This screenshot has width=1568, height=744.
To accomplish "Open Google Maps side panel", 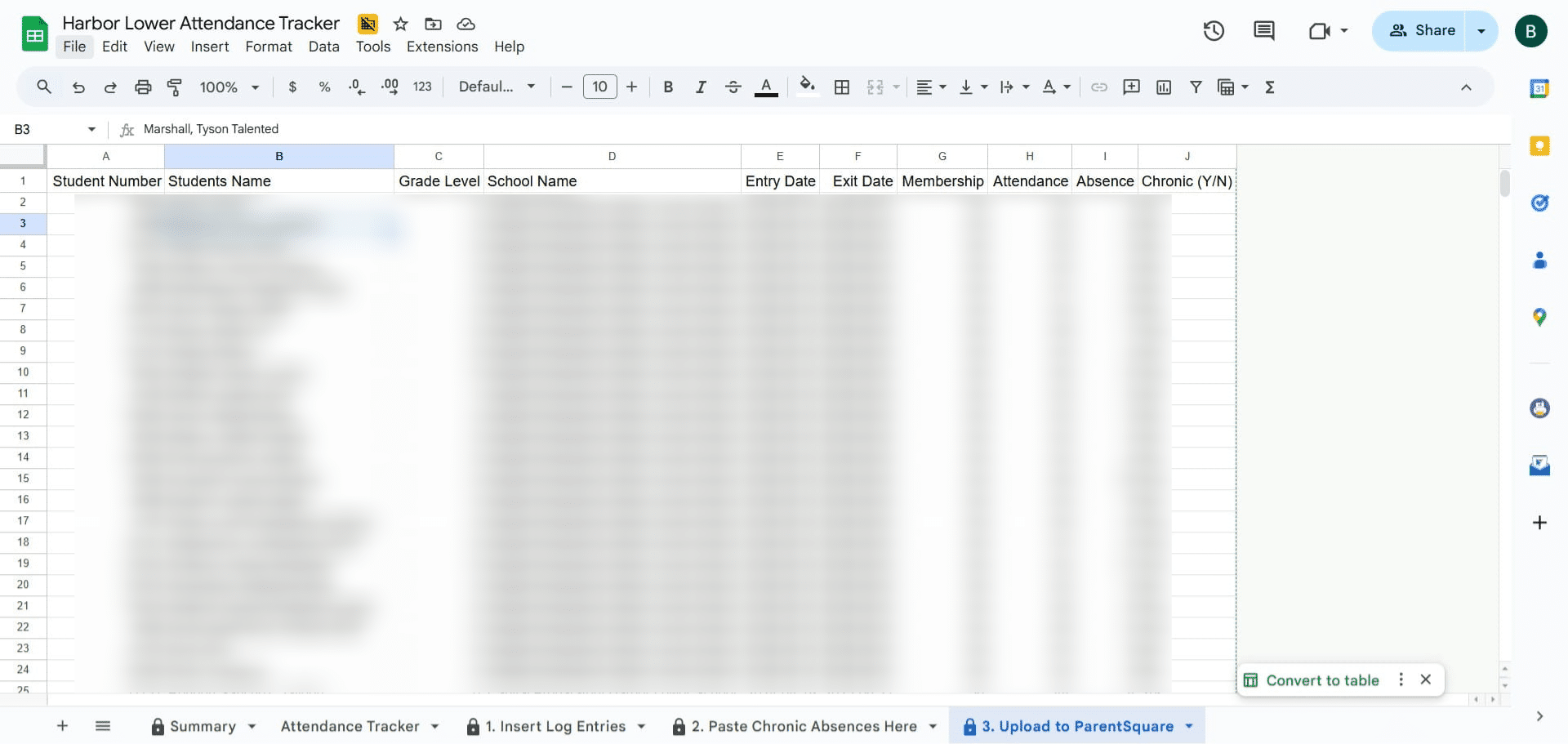I will [1539, 317].
